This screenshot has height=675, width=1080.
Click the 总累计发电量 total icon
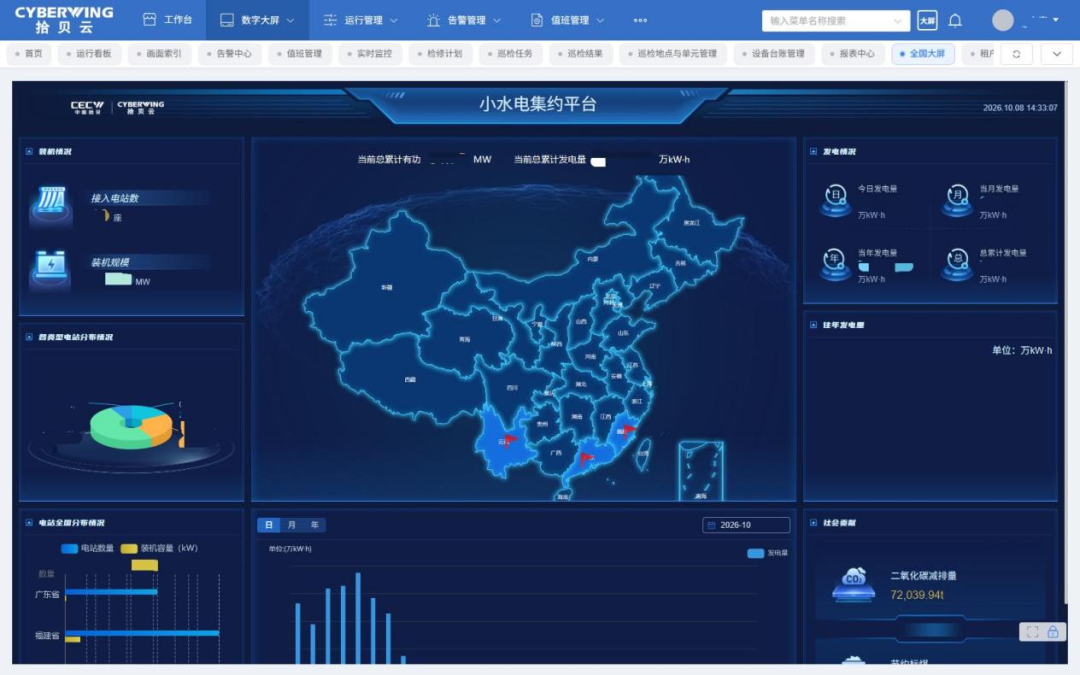point(957,264)
